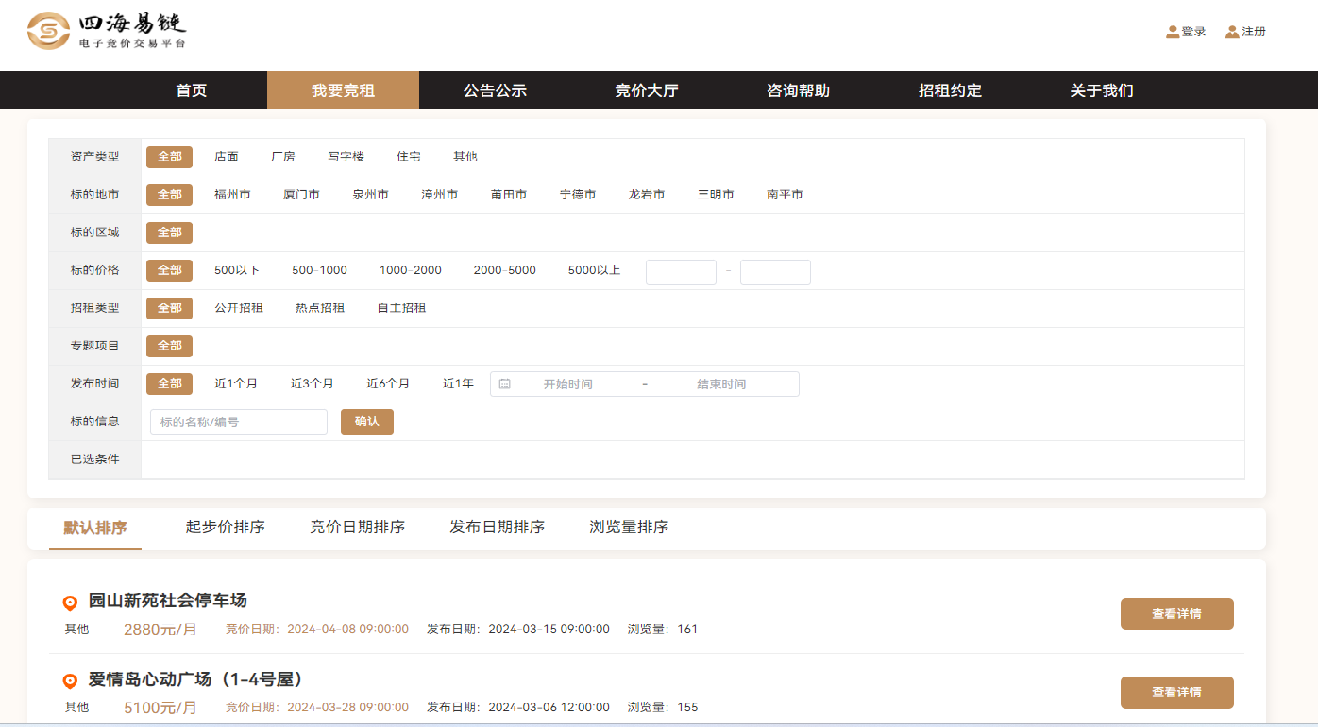Select 全部 in the 标的地市 row
The image size is (1318, 728).
pos(169,195)
